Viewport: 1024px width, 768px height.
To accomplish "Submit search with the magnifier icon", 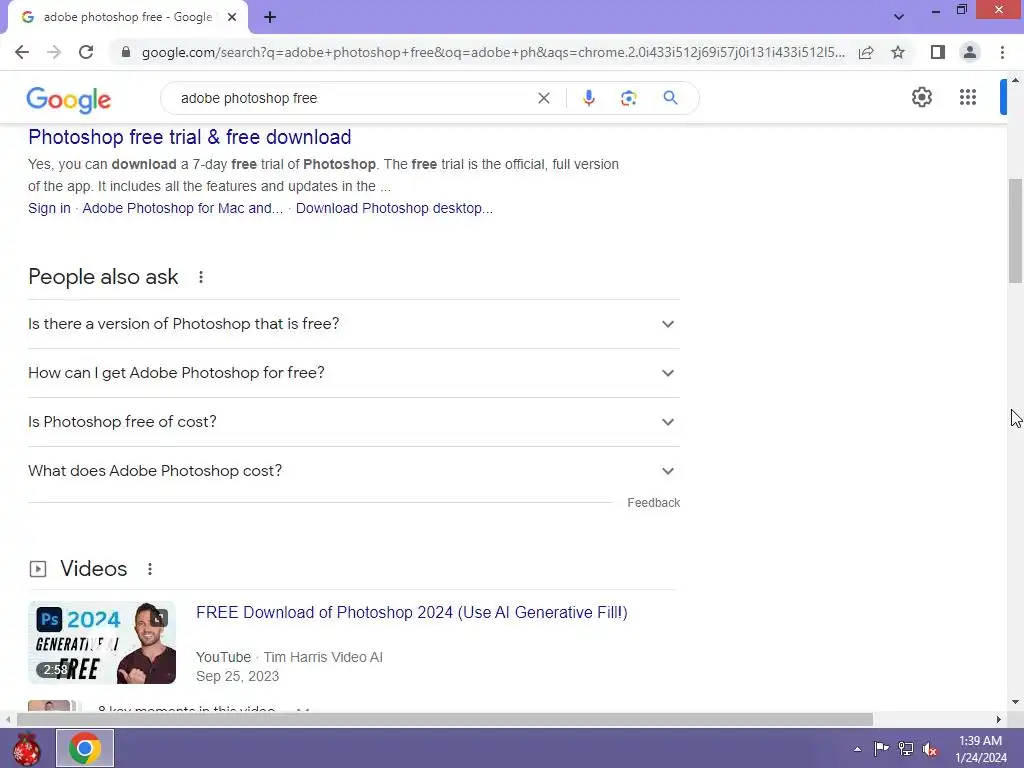I will [670, 98].
